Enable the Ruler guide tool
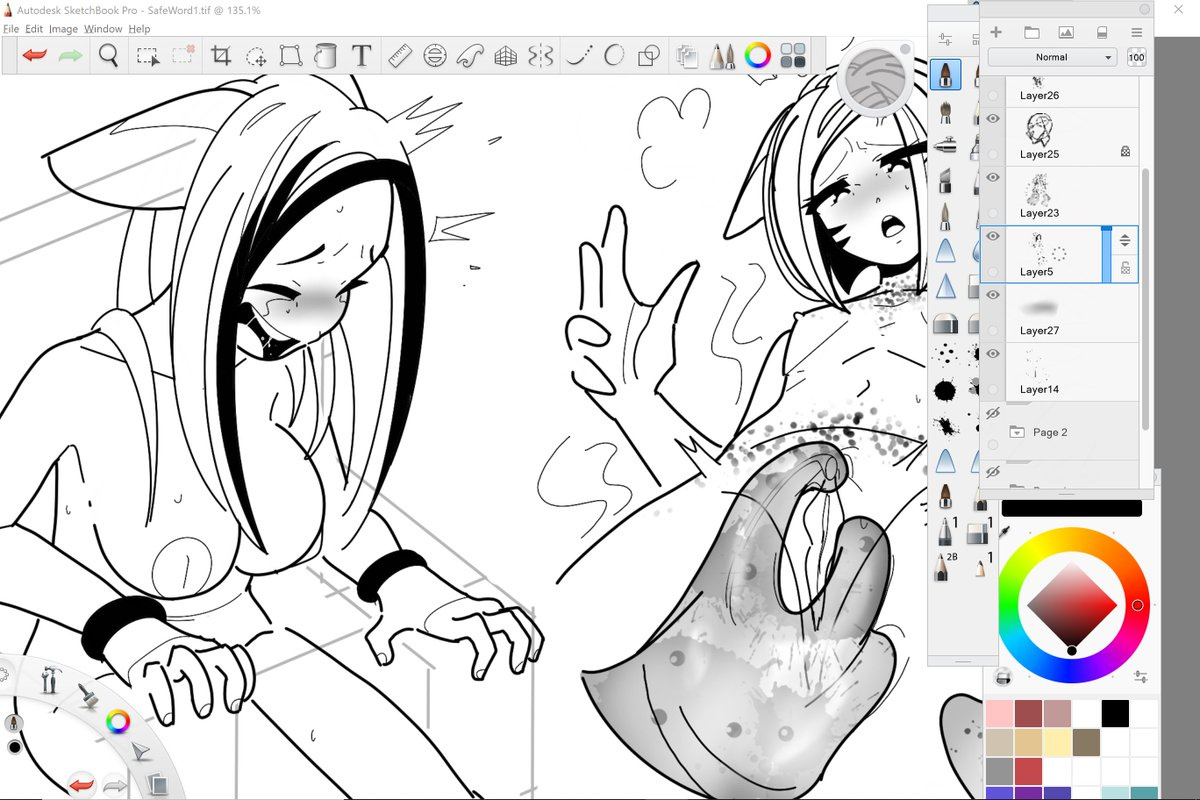 [x=400, y=56]
